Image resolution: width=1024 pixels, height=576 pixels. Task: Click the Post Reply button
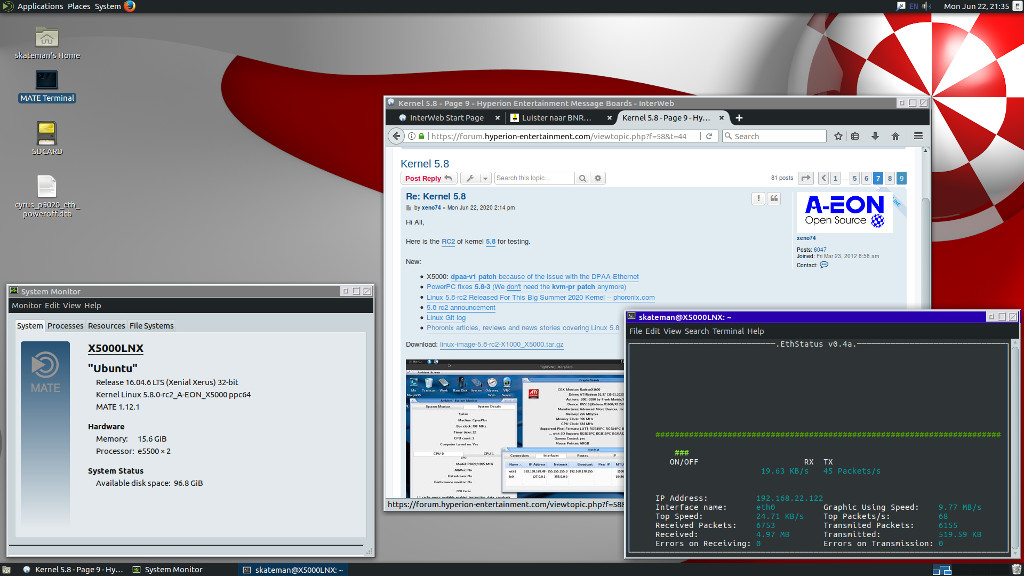point(428,178)
